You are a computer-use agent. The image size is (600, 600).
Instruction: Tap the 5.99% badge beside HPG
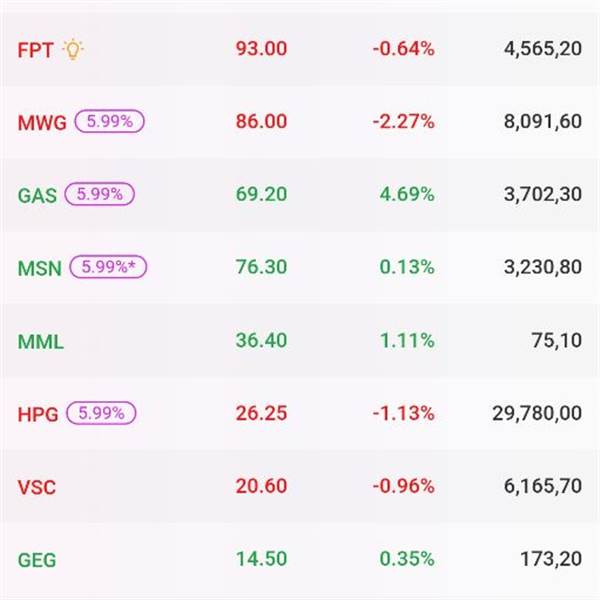click(x=101, y=414)
